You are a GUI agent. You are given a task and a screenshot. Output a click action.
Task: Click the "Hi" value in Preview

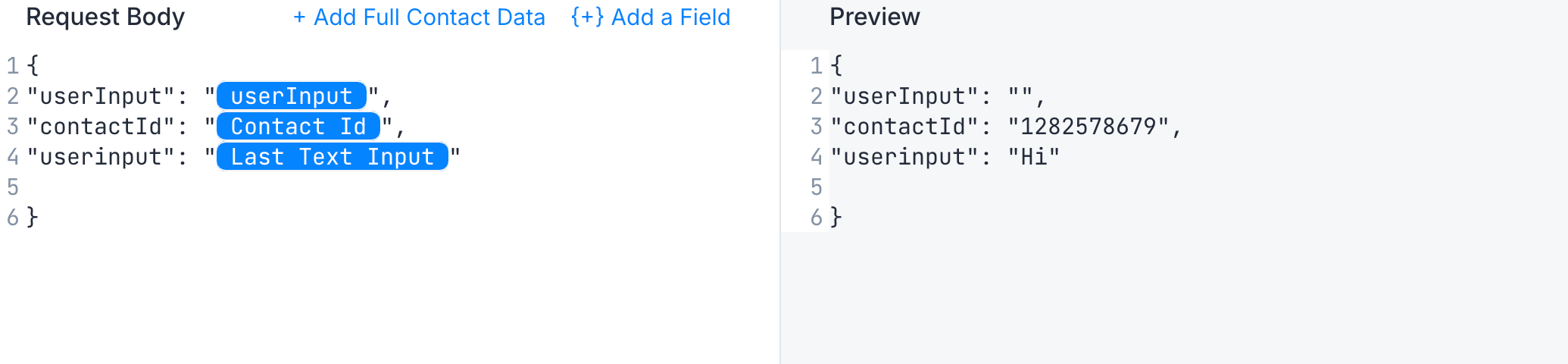[x=1034, y=157]
